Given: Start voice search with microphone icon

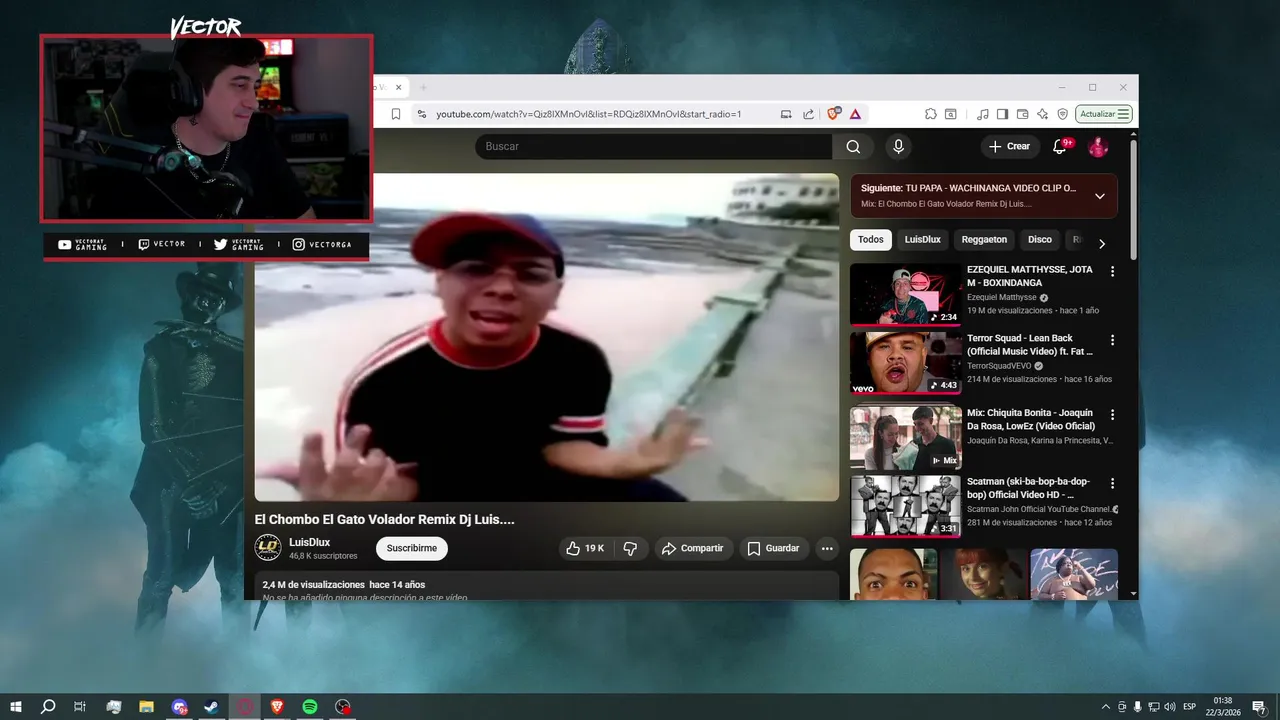Looking at the screenshot, I should (x=898, y=147).
